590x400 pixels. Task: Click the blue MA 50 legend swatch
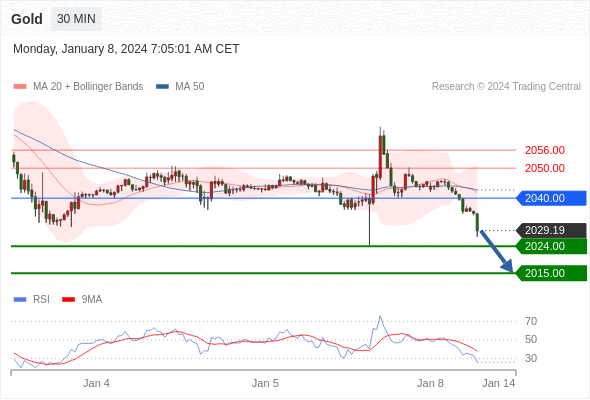[162, 87]
